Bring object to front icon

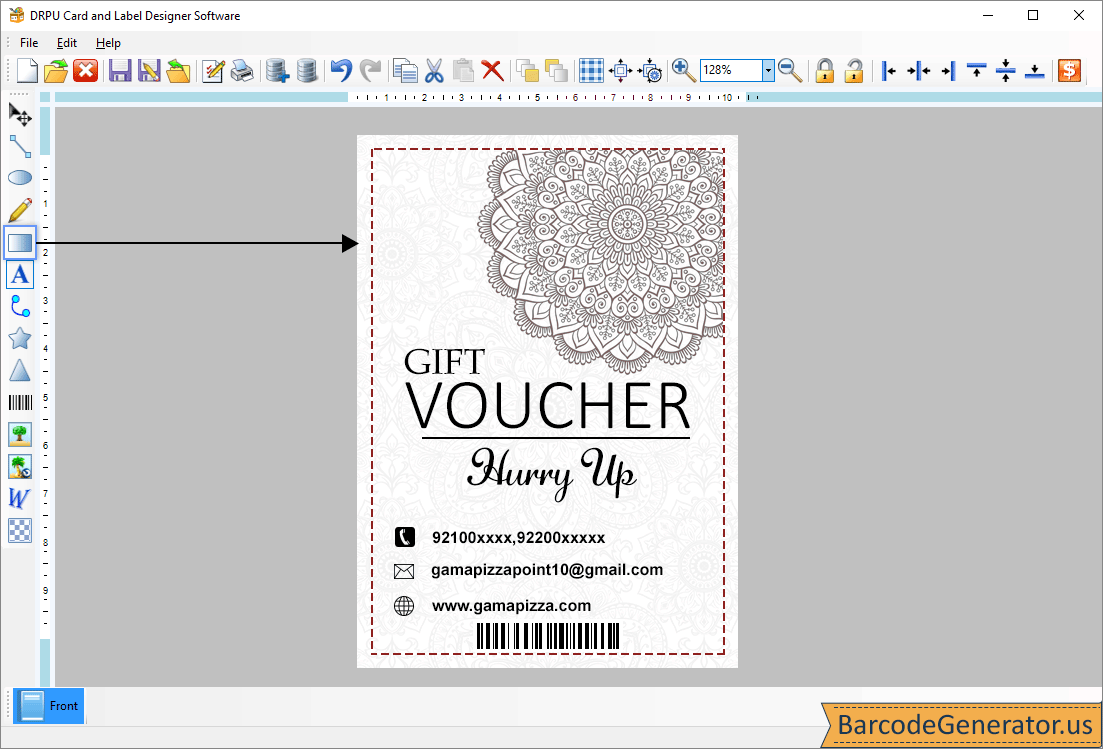tap(527, 70)
